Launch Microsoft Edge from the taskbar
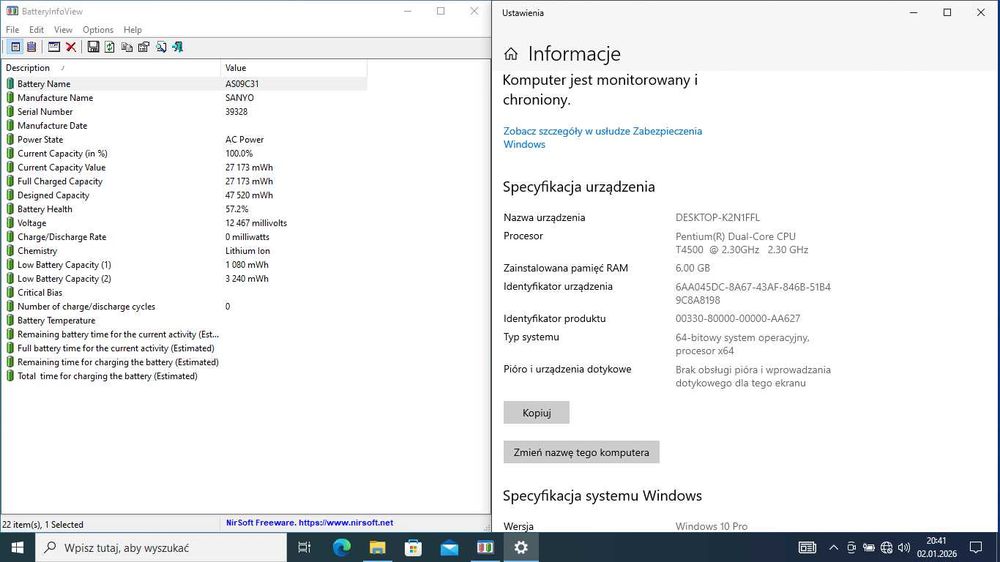Screen dimensions: 1000x562 (x=342, y=547)
